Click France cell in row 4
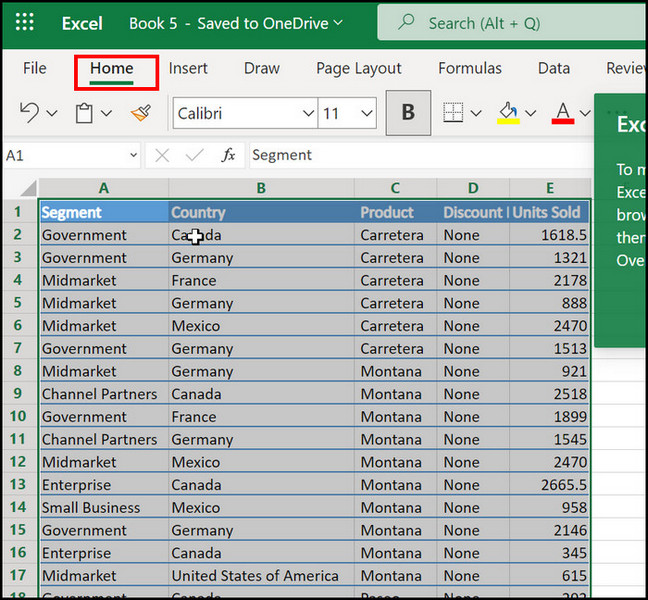Viewport: 648px width, 600px height. click(x=261, y=280)
